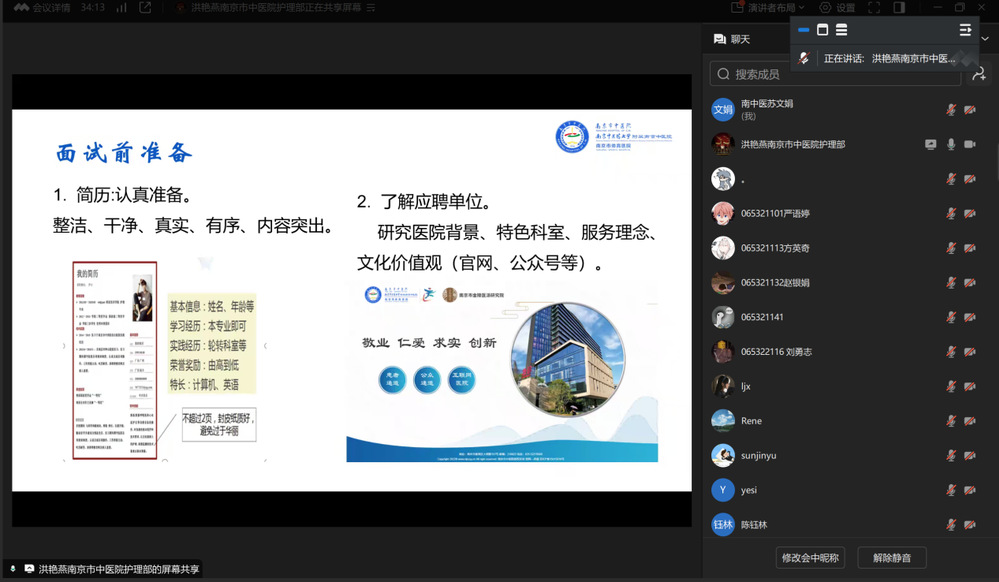Open the sharing options menu next to sharing notice

pyautogui.click(x=371, y=8)
